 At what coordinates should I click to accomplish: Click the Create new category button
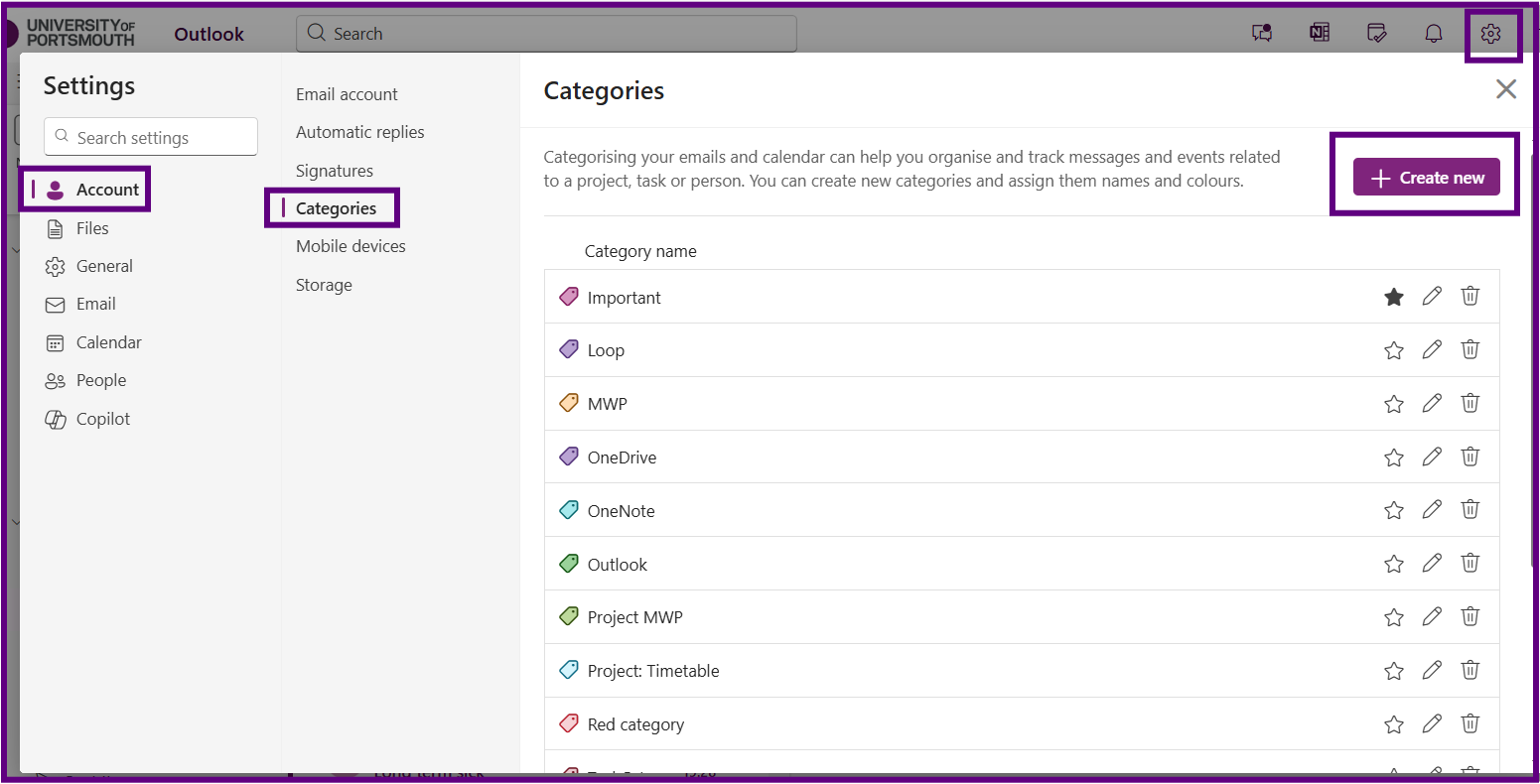coord(1426,178)
